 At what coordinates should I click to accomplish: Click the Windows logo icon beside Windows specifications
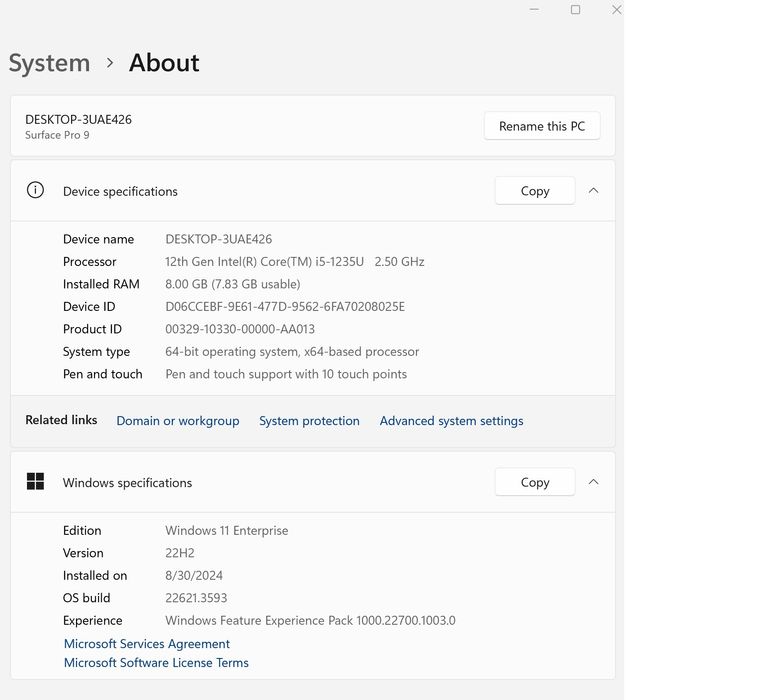click(x=35, y=482)
